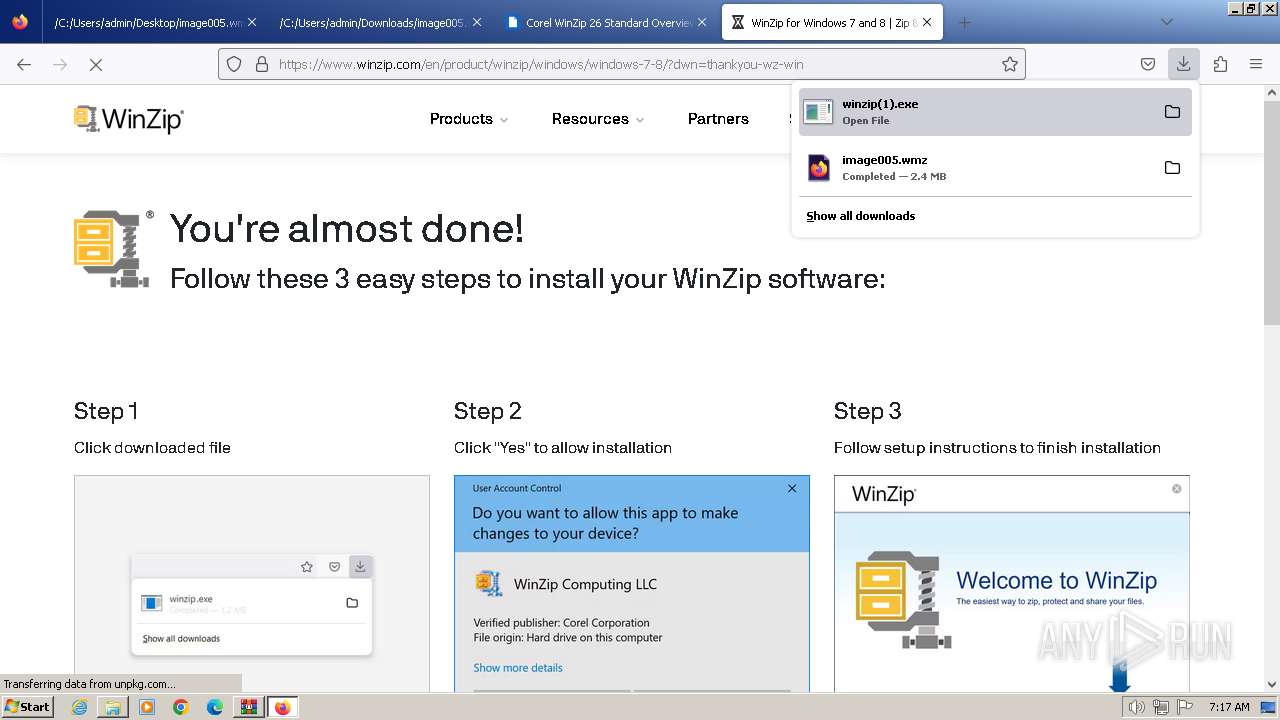Open a new browser tab
Image resolution: width=1280 pixels, height=720 pixels.
tap(964, 22)
